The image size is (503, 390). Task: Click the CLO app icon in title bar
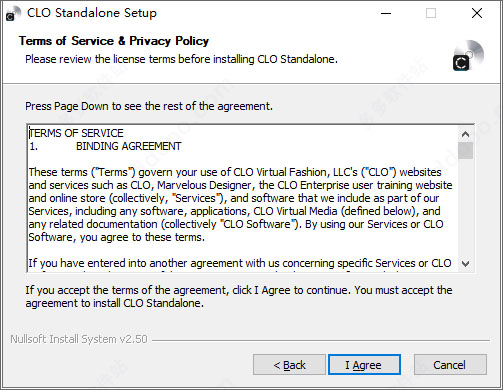click(x=13, y=14)
